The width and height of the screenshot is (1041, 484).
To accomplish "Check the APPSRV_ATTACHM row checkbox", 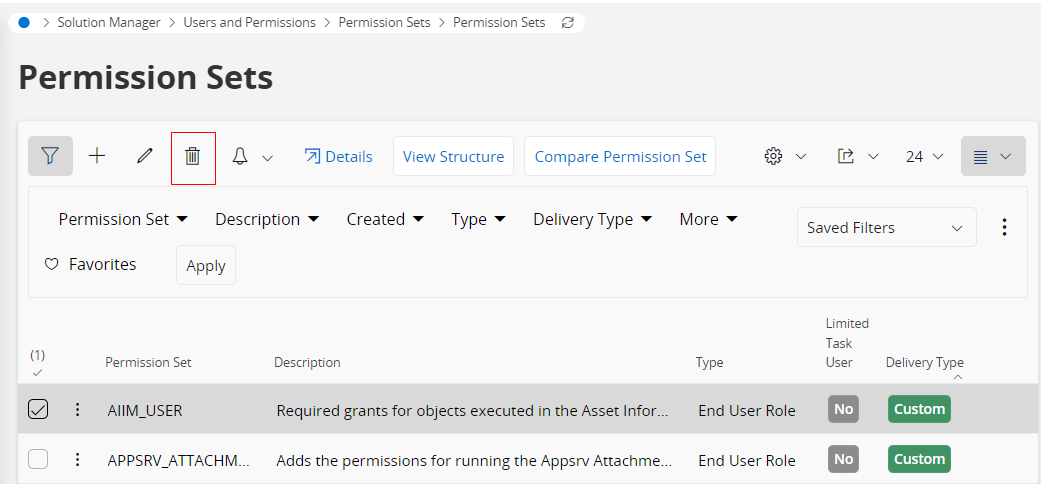I will [x=38, y=459].
